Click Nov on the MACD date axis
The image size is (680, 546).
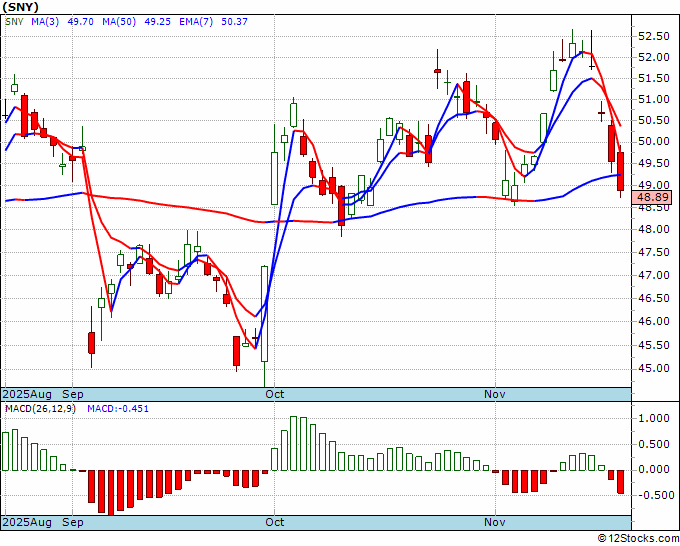coord(495,522)
